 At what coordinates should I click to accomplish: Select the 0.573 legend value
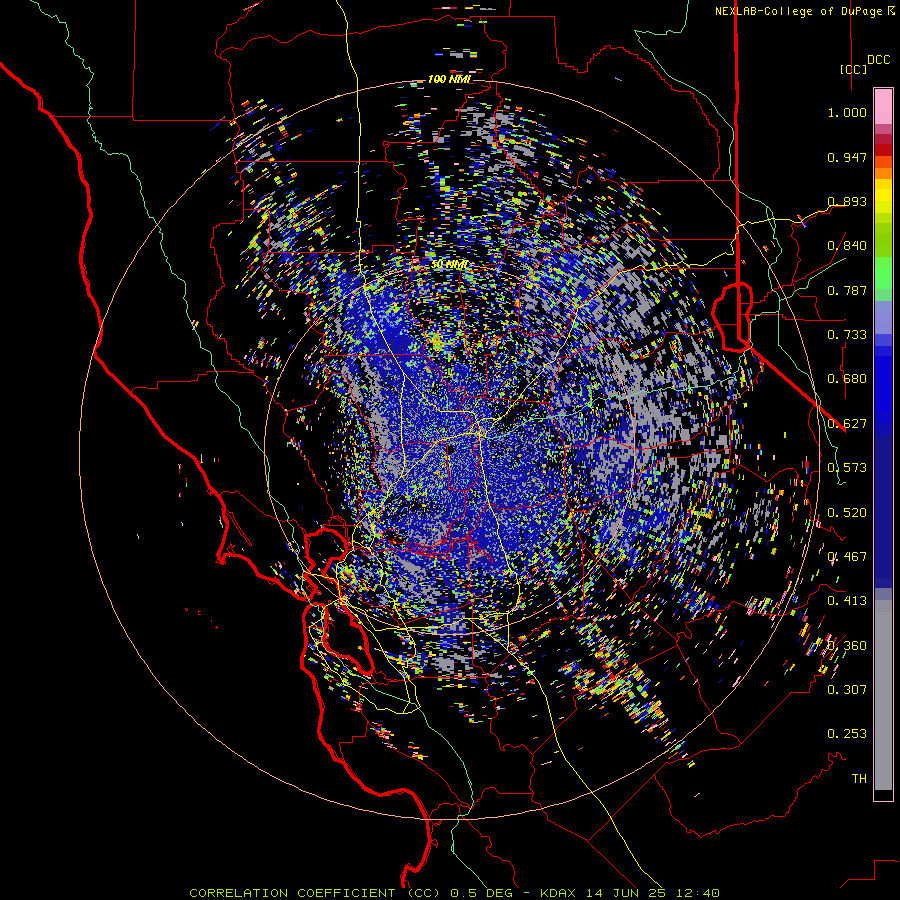pos(847,468)
